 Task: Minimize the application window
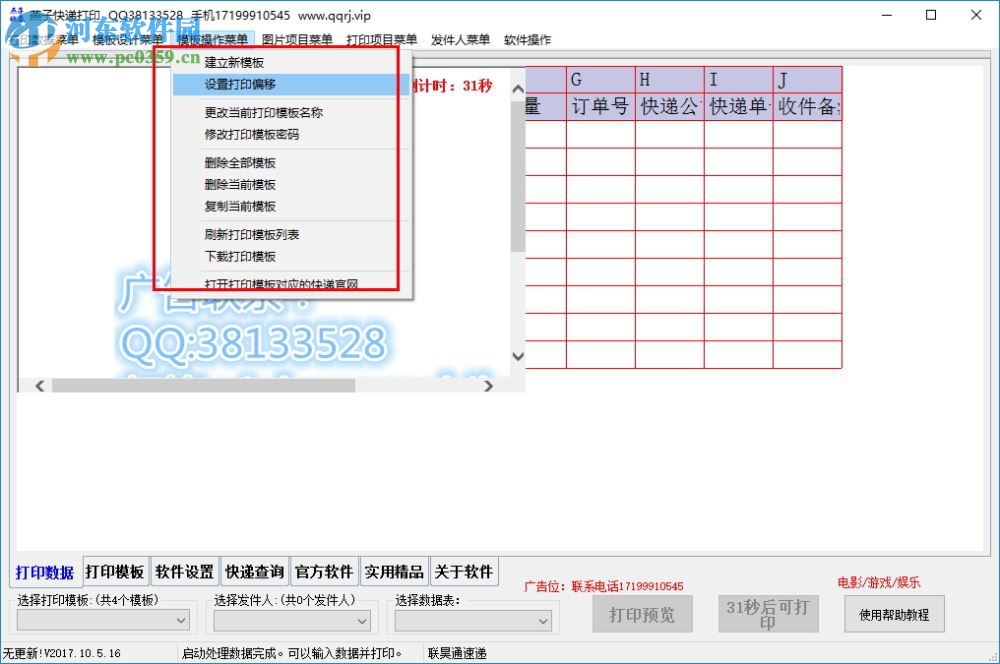coord(886,15)
